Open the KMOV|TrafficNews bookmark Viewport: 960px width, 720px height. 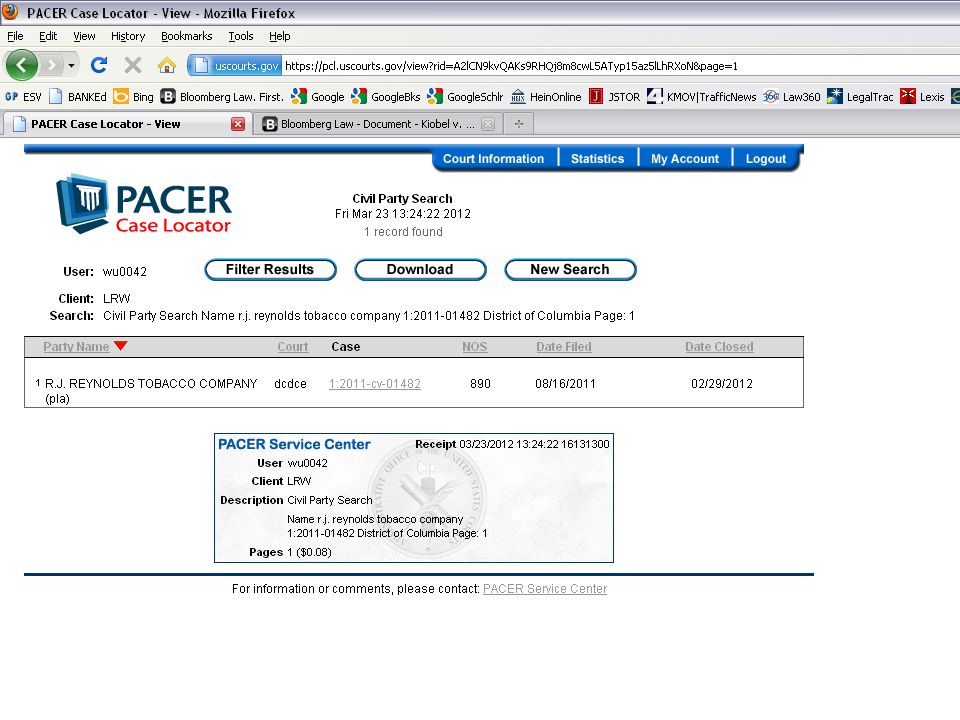(x=702, y=97)
